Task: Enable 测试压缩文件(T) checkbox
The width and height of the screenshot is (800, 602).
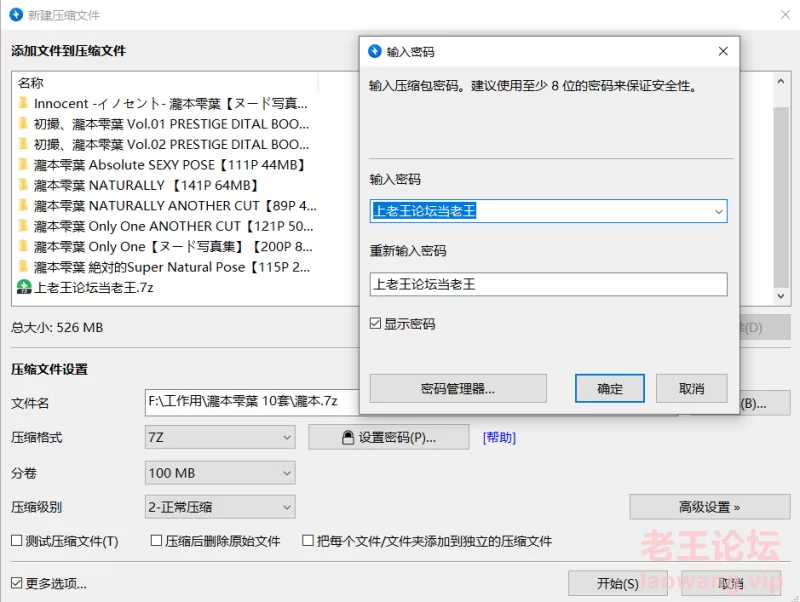Action: 17,540
